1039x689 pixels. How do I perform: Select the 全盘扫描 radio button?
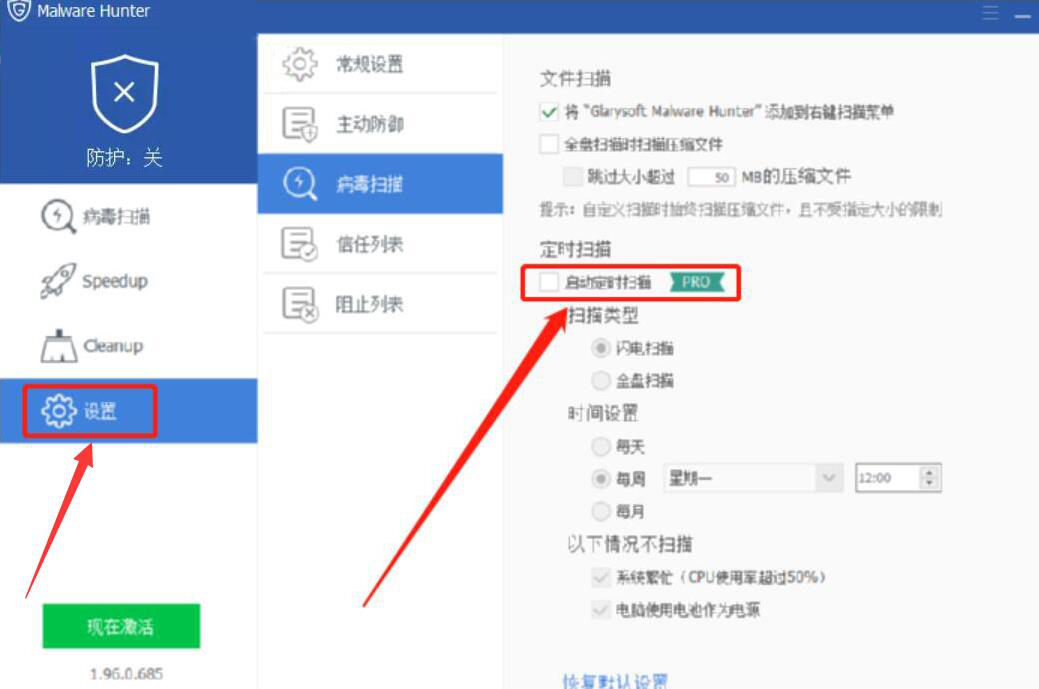[600, 380]
